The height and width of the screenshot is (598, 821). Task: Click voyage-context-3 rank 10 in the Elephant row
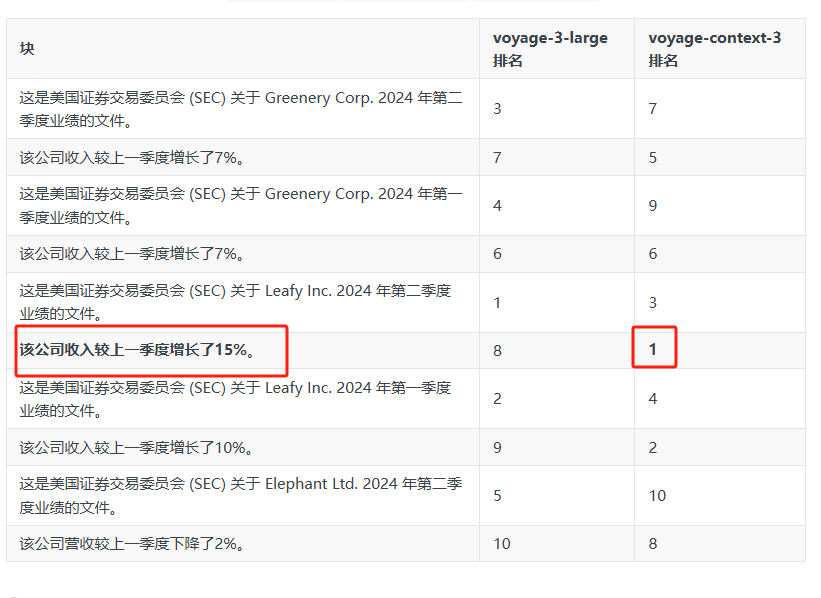(x=658, y=495)
